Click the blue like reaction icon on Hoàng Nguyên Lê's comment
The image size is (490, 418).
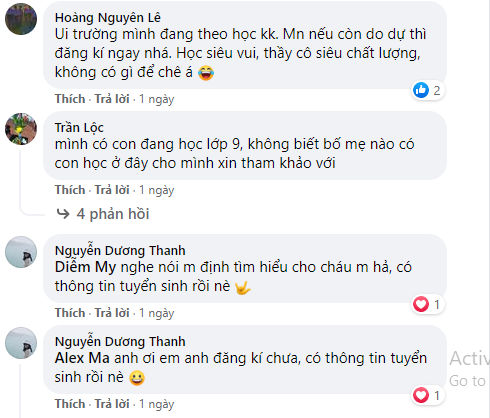pyautogui.click(x=421, y=90)
